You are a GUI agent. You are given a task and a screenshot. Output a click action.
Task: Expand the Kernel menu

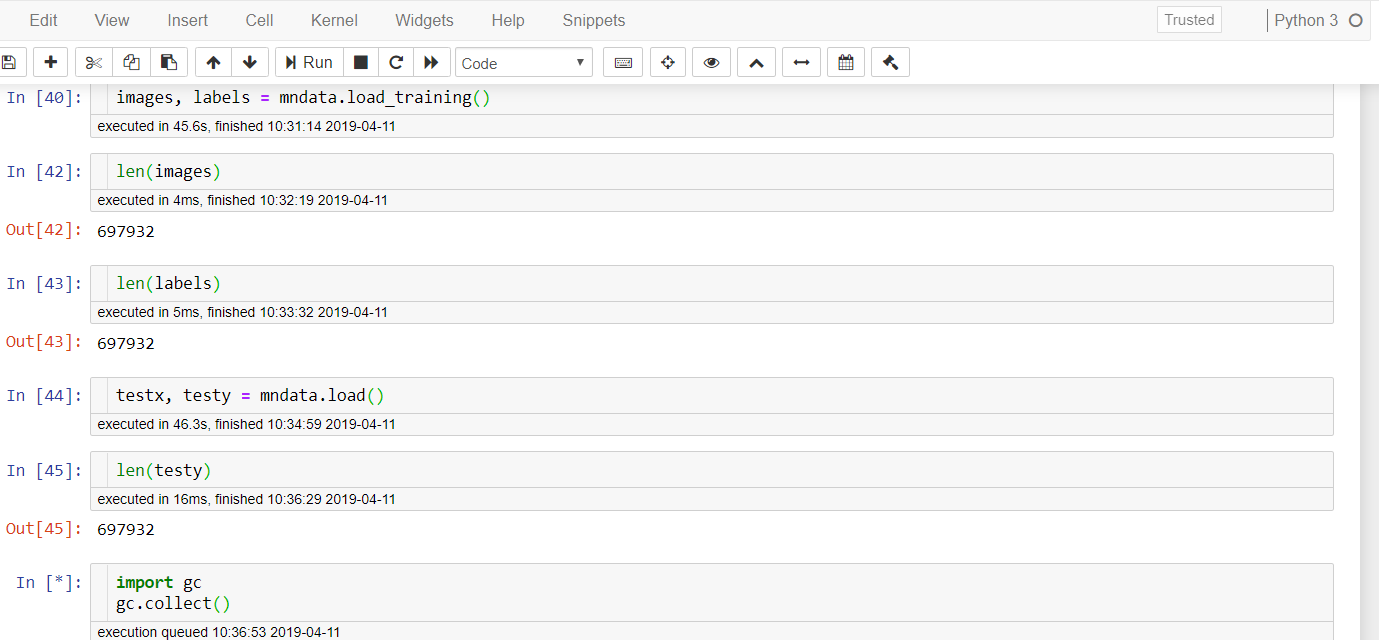click(333, 20)
